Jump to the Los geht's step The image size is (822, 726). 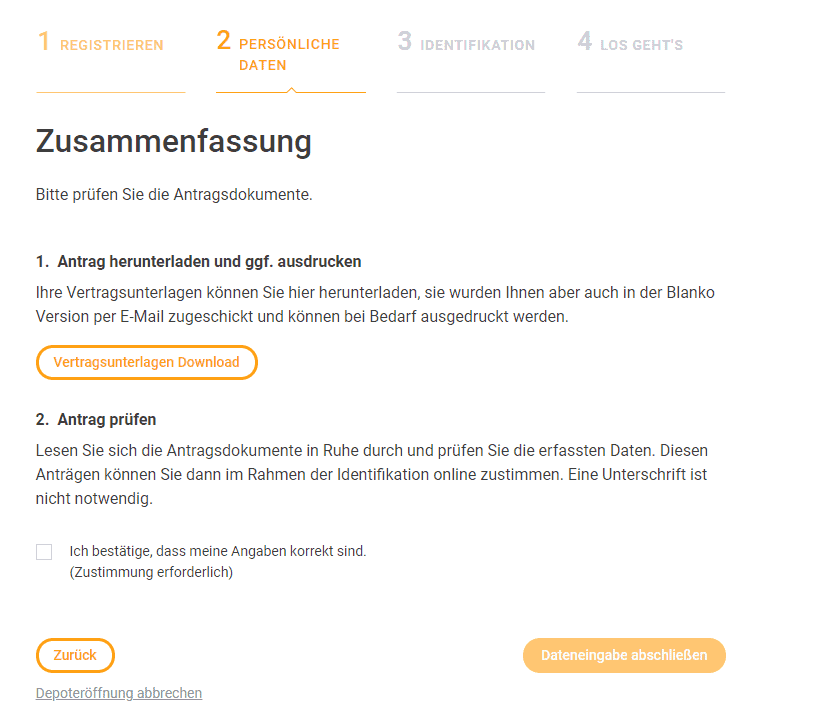[642, 46]
